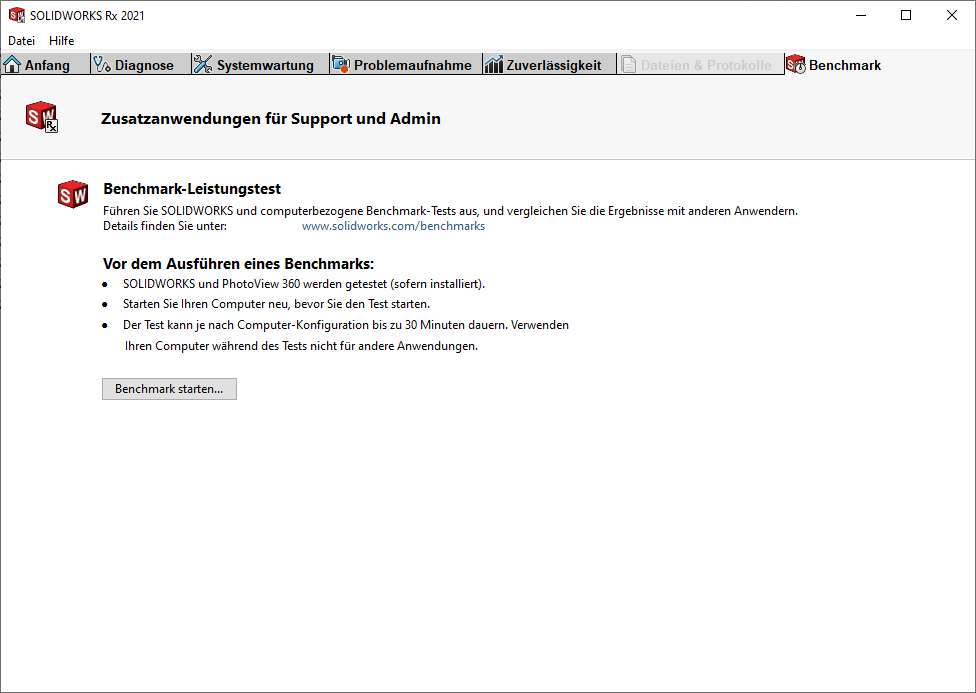976x693 pixels.
Task: Click the SOLIDWORKS Rx icon in the title bar
Action: [17, 15]
